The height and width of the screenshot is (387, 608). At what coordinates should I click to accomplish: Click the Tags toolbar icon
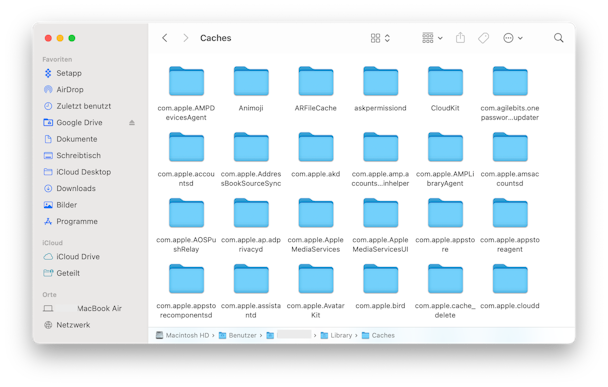point(483,38)
